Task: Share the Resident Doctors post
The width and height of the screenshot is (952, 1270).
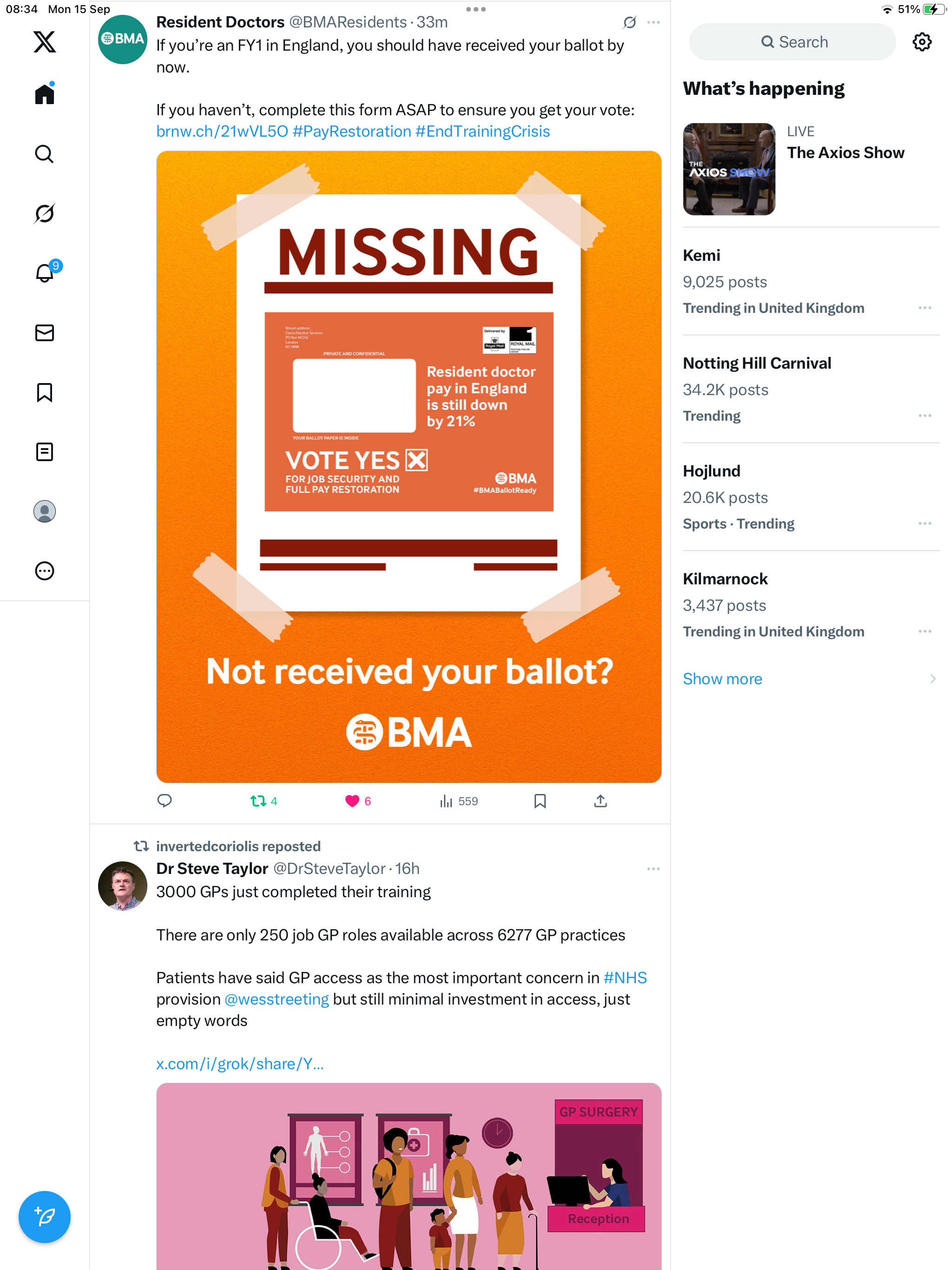Action: [600, 801]
